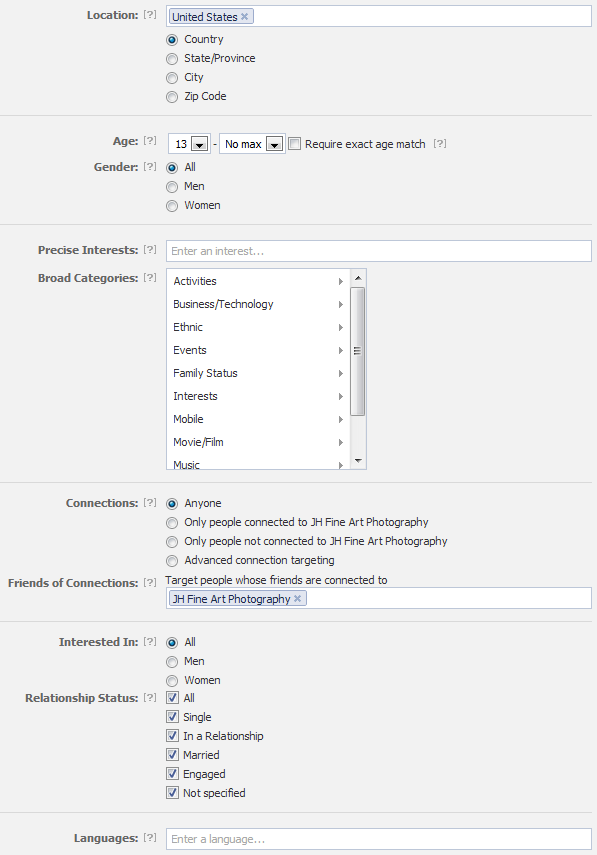Select the Family Status category item
The width and height of the screenshot is (597, 855).
pos(258,373)
